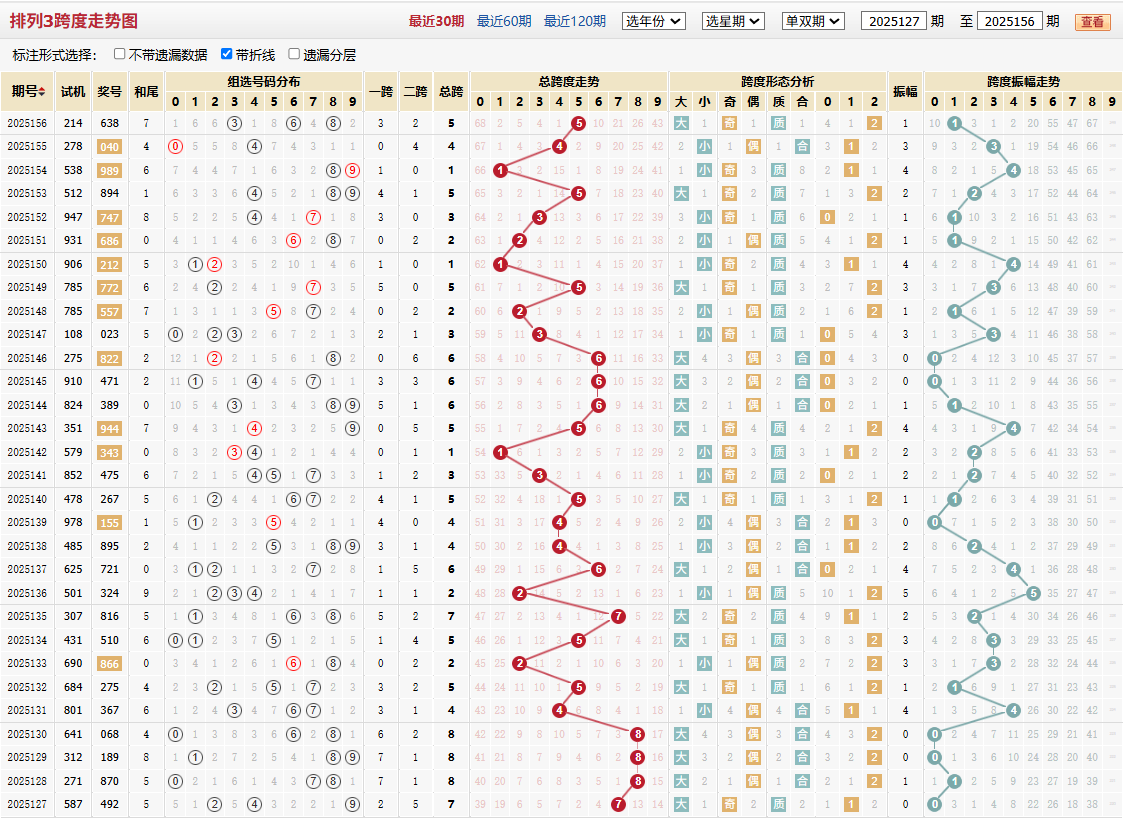1123x819 pixels.
Task: Open the 选星期 weekday dropdown
Action: point(733,21)
